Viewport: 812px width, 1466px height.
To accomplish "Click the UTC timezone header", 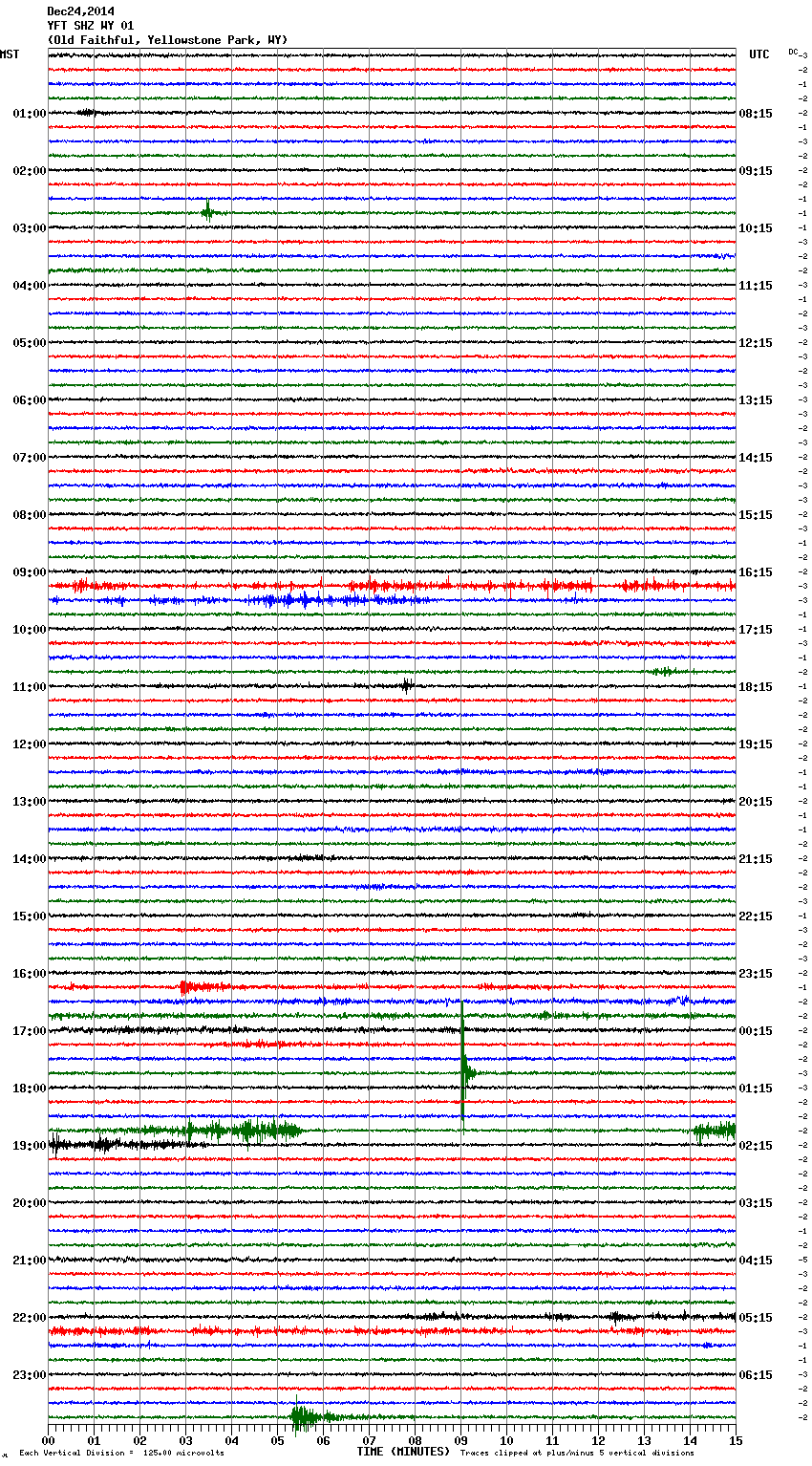I will point(759,54).
